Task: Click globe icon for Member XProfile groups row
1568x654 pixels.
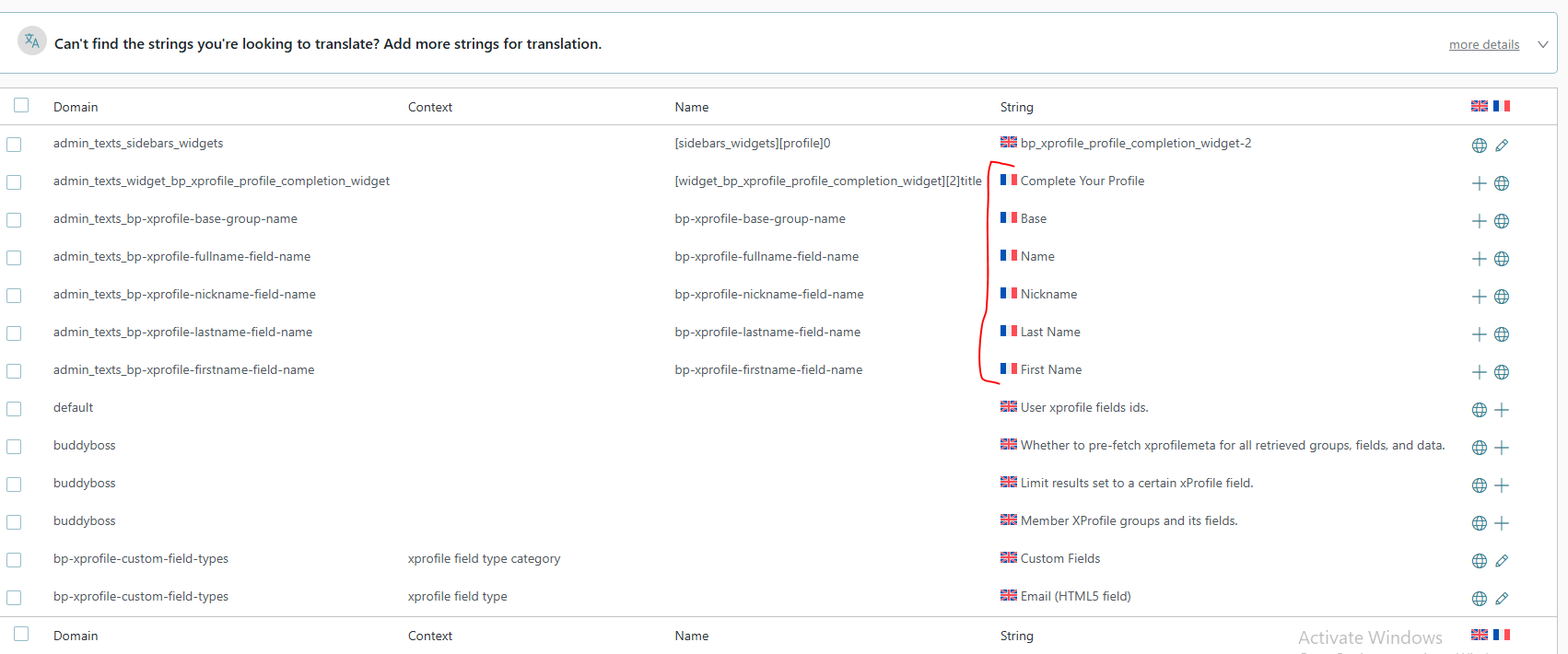Action: click(1479, 523)
